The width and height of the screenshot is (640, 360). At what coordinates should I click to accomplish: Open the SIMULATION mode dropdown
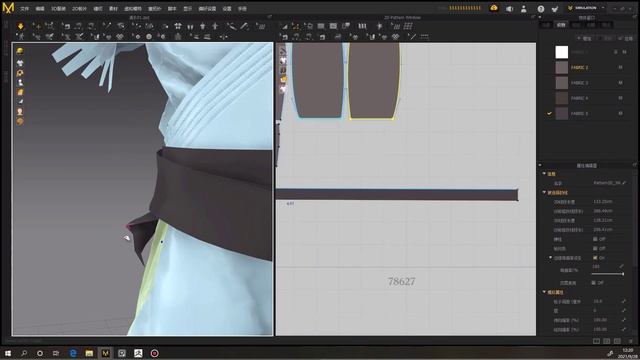pos(587,8)
